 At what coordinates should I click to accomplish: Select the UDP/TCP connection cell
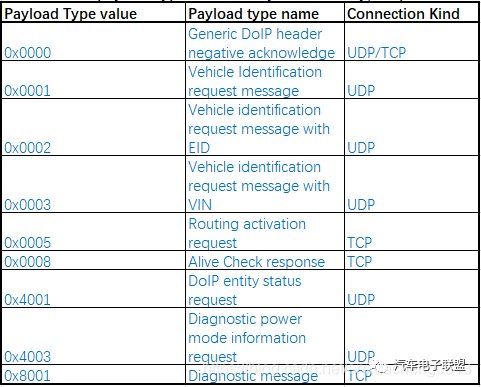click(x=411, y=42)
